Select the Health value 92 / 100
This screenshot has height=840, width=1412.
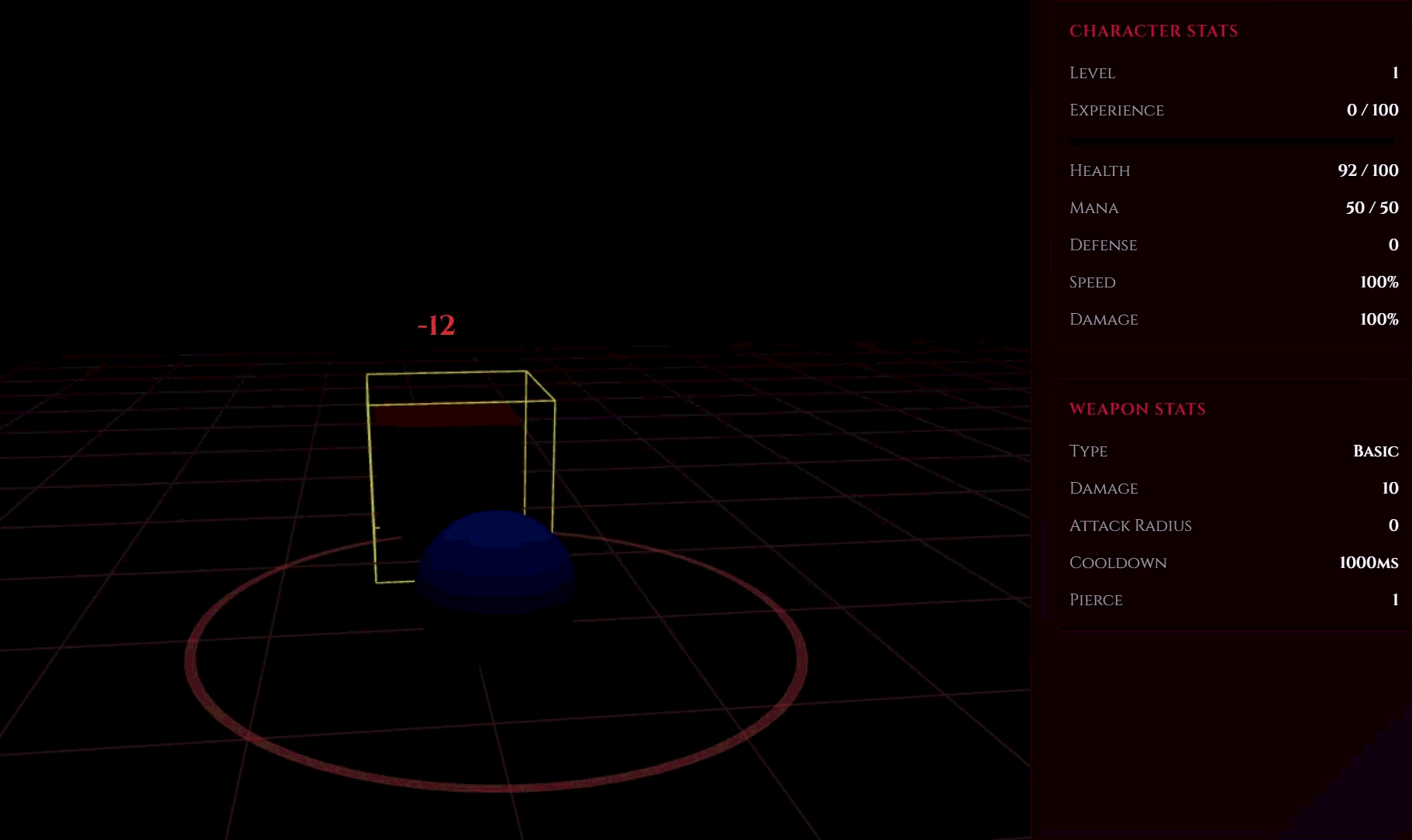(x=1367, y=170)
